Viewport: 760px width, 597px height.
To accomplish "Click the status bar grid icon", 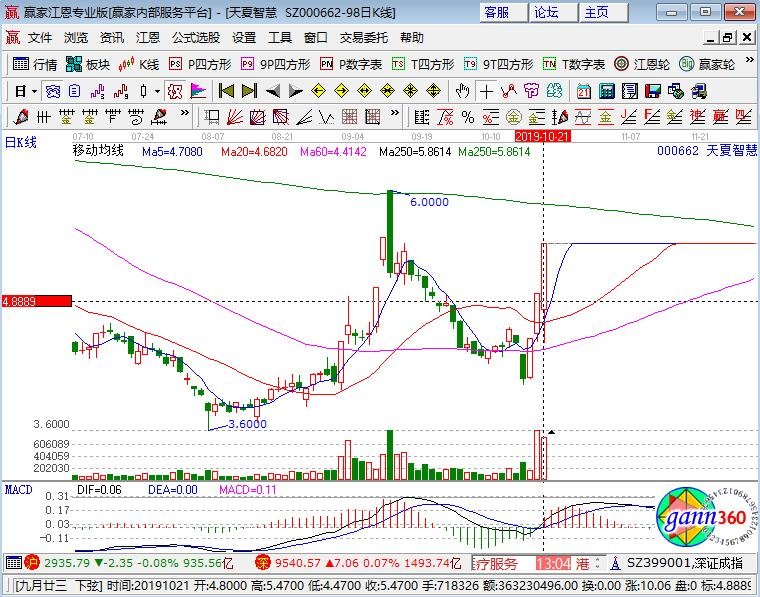I will pyautogui.click(x=14, y=563).
